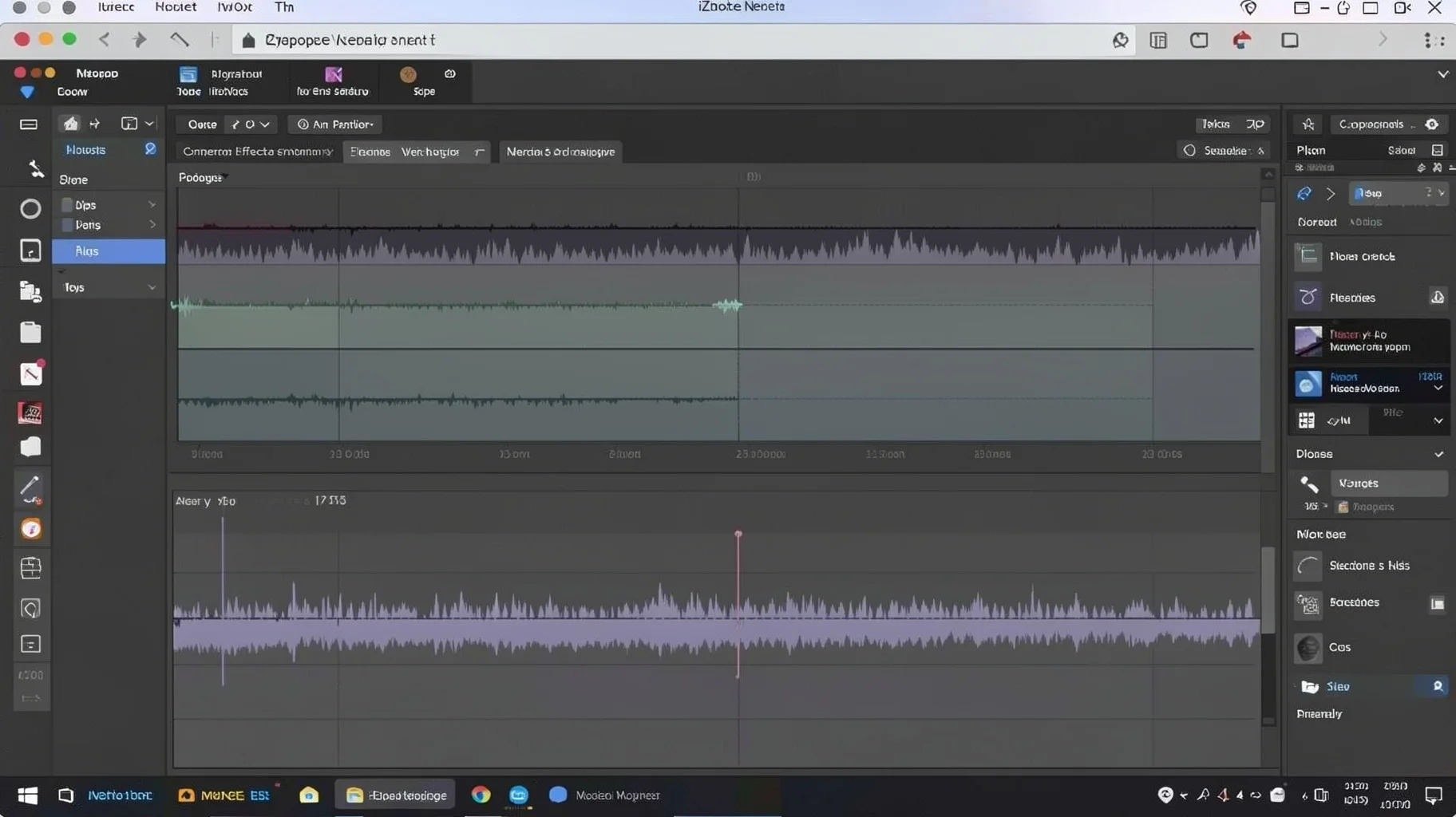Click the An Pantior button
This screenshot has height=817, width=1456.
(334, 124)
